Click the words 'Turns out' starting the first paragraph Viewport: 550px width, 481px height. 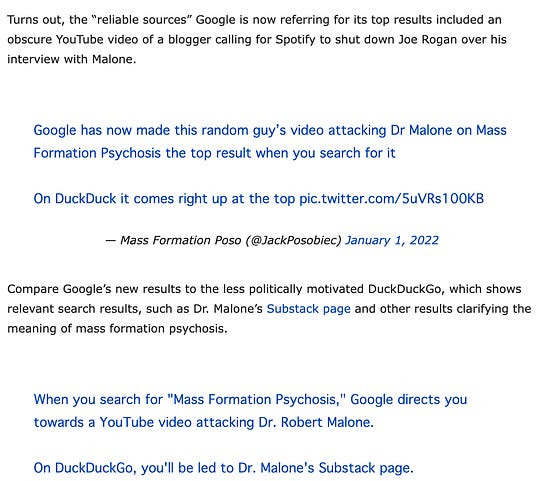pyautogui.click(x=35, y=20)
